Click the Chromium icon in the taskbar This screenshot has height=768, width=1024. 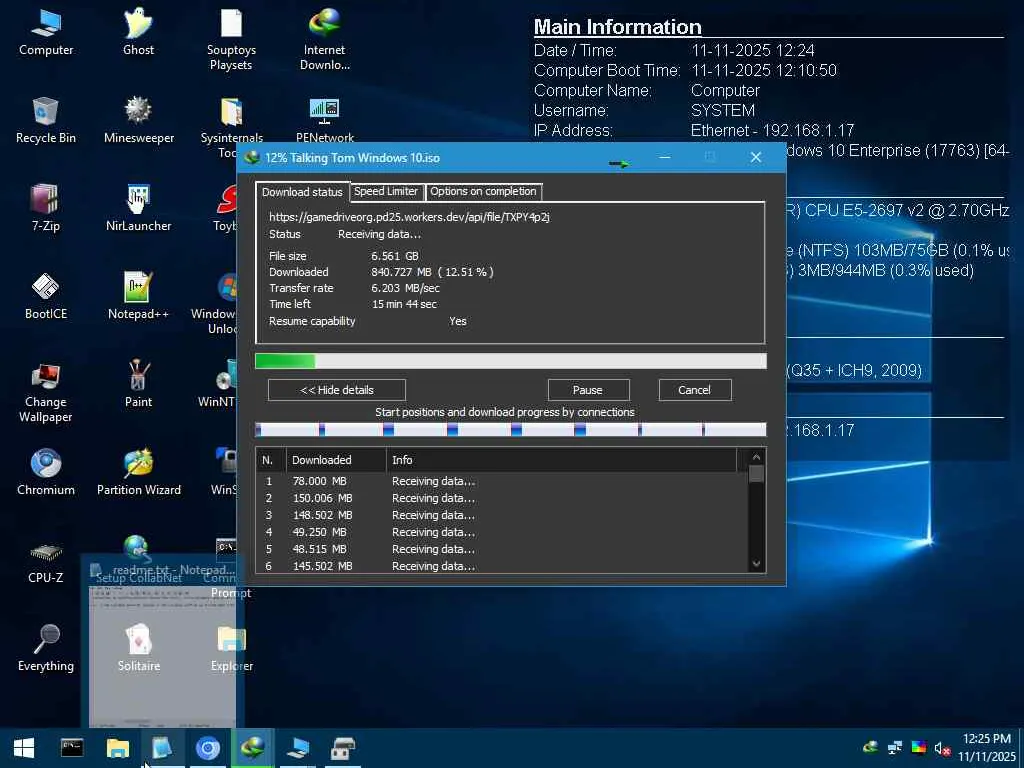(208, 748)
